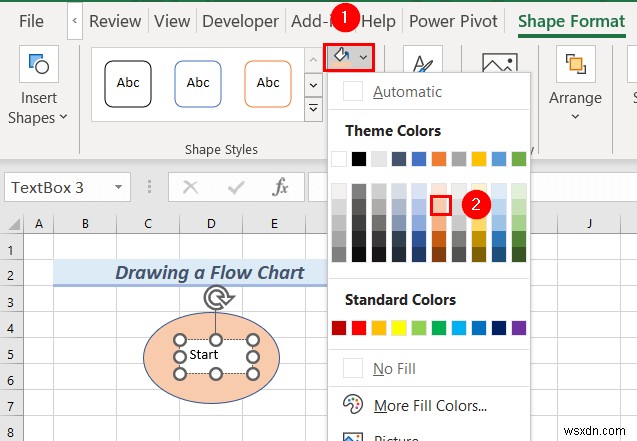Select row 2 header

coord(11,275)
